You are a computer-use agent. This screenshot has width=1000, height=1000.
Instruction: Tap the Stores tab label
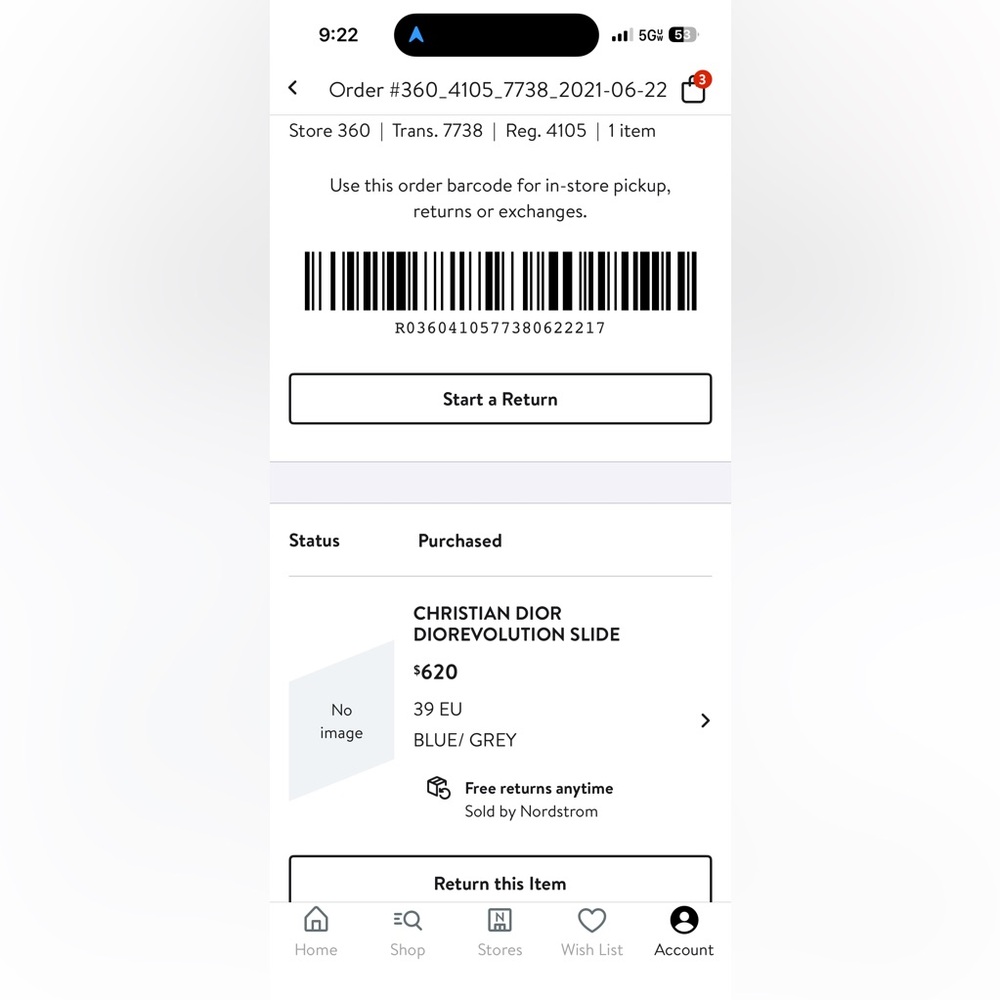[x=499, y=950]
